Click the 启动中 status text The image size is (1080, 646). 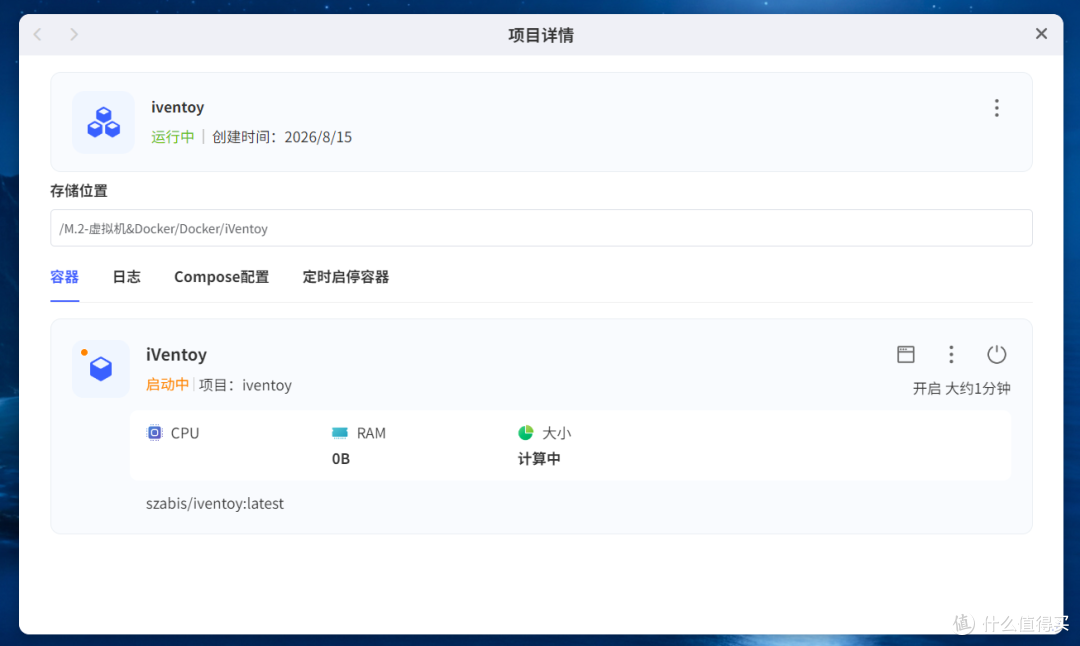tap(167, 384)
